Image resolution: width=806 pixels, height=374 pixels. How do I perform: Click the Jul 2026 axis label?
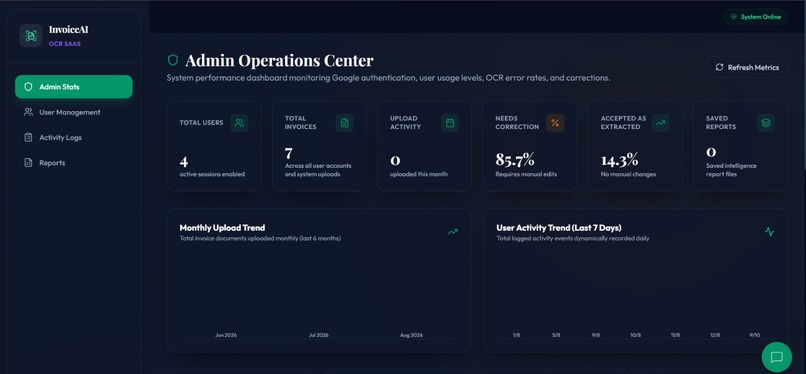pyautogui.click(x=319, y=335)
